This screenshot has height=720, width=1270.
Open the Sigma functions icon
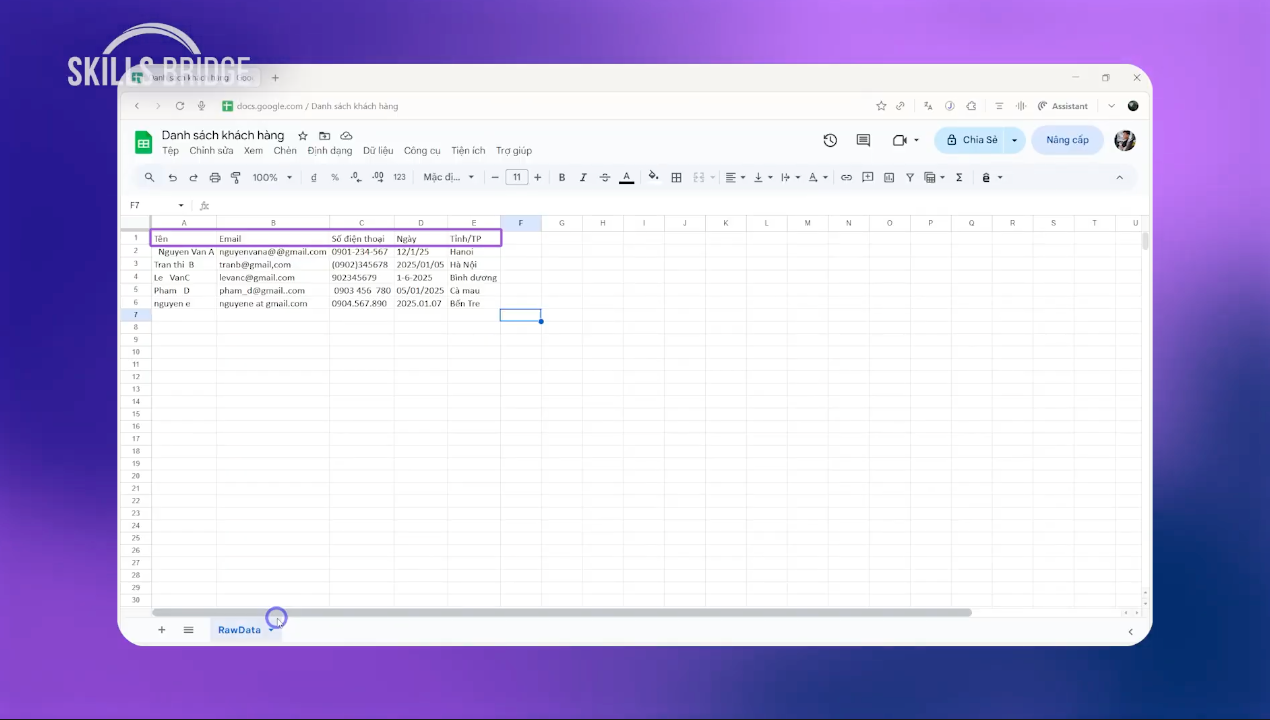(959, 178)
